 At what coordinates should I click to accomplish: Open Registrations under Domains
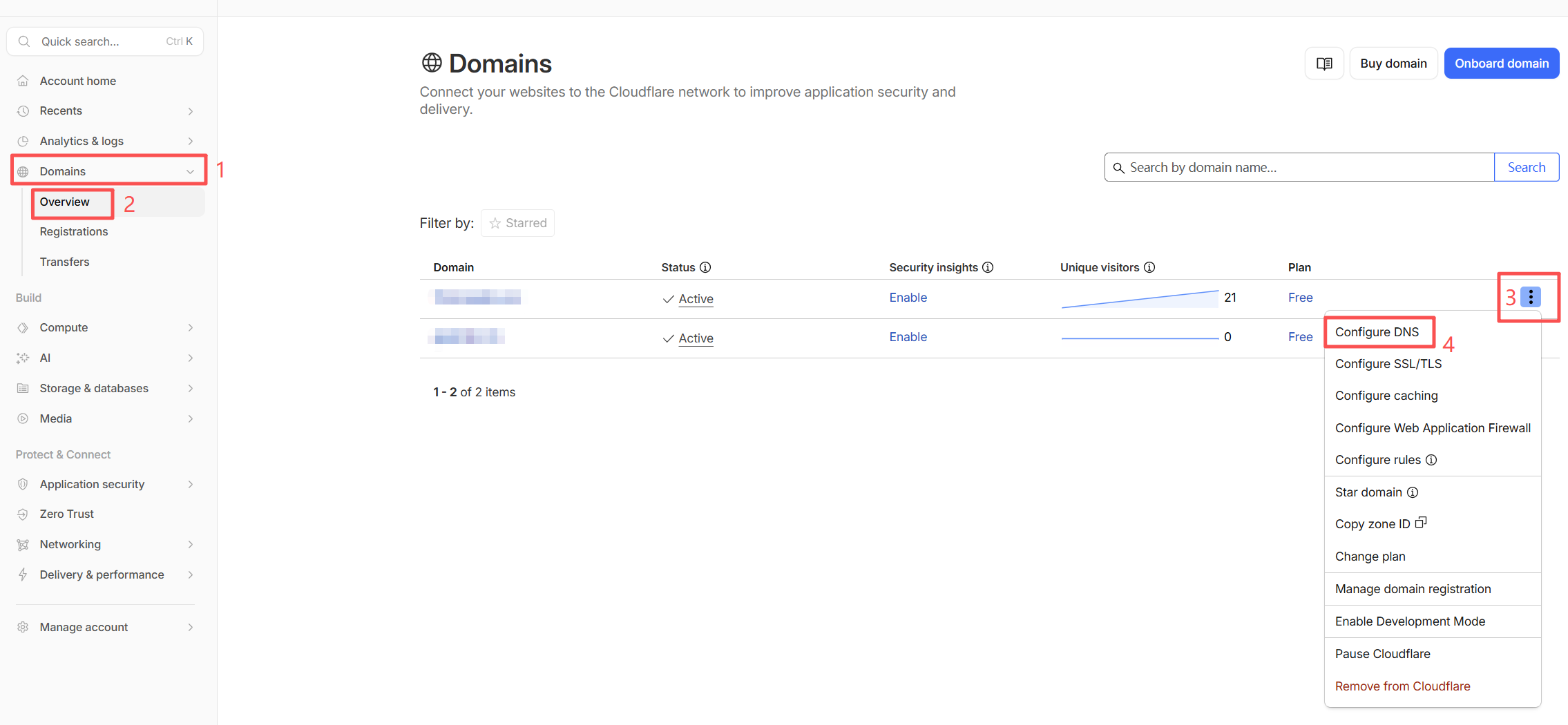tap(74, 231)
